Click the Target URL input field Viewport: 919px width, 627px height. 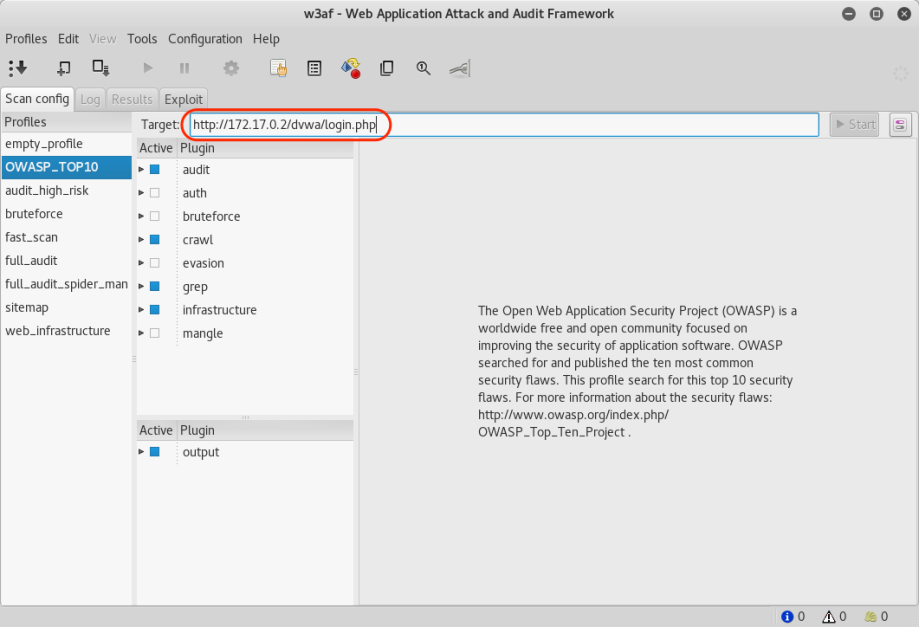504,124
